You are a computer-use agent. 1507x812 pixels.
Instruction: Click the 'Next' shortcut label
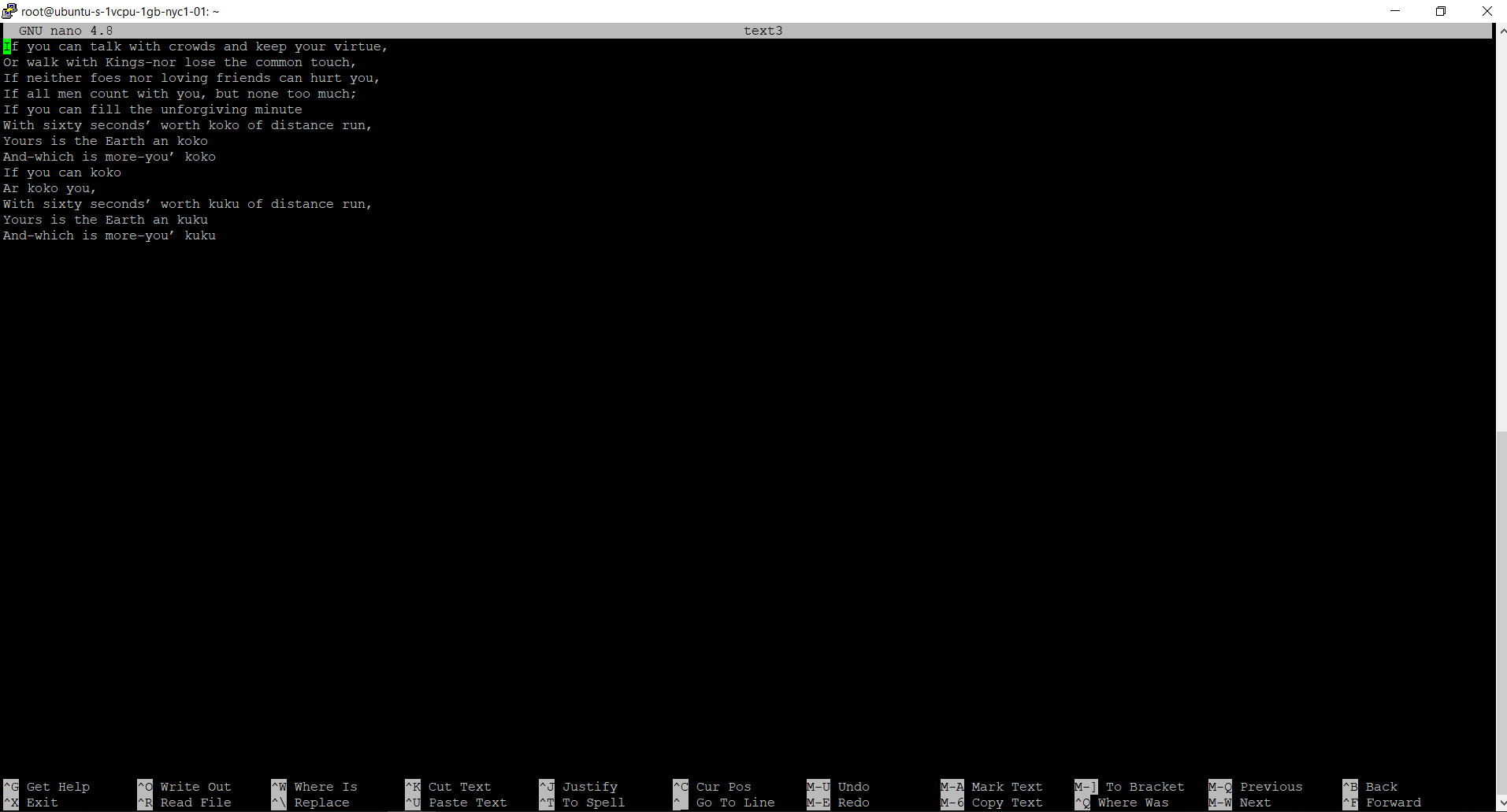tap(1256, 803)
